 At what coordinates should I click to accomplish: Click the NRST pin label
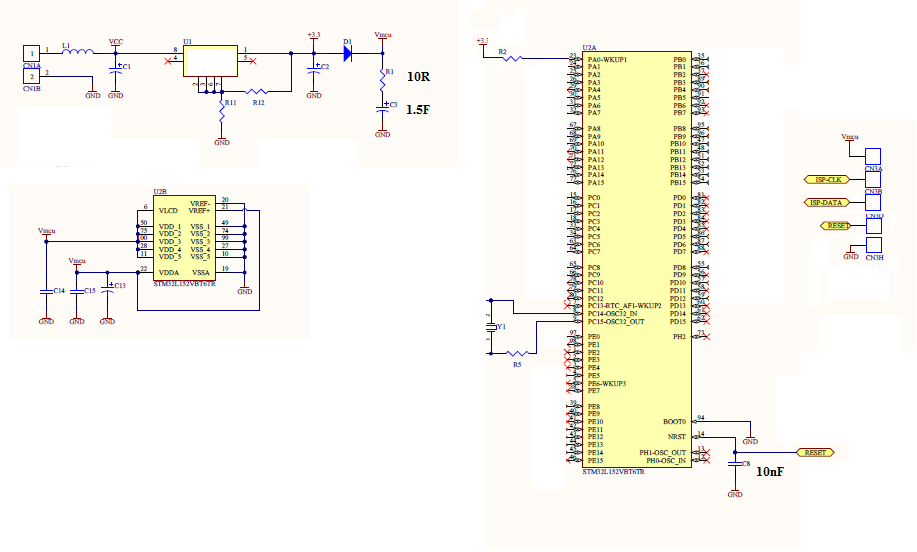pyautogui.click(x=677, y=437)
